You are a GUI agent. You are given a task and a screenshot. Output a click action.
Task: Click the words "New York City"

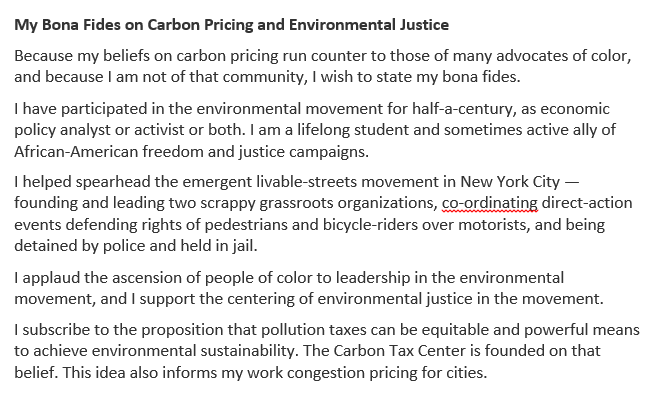pyautogui.click(x=510, y=182)
